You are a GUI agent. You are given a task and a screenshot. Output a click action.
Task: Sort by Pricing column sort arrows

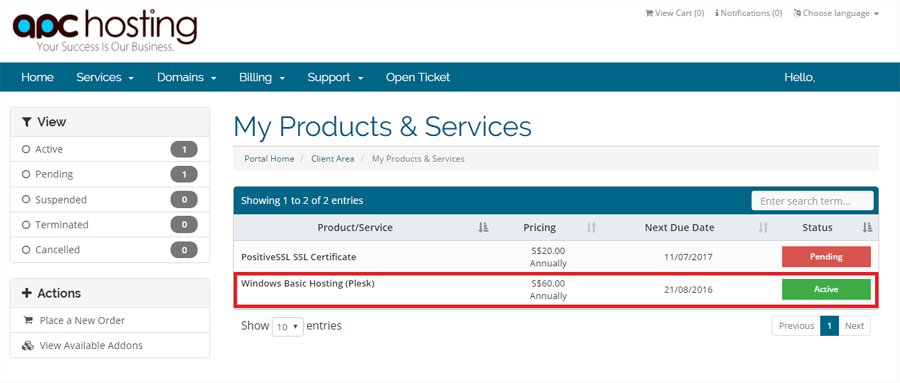point(591,228)
